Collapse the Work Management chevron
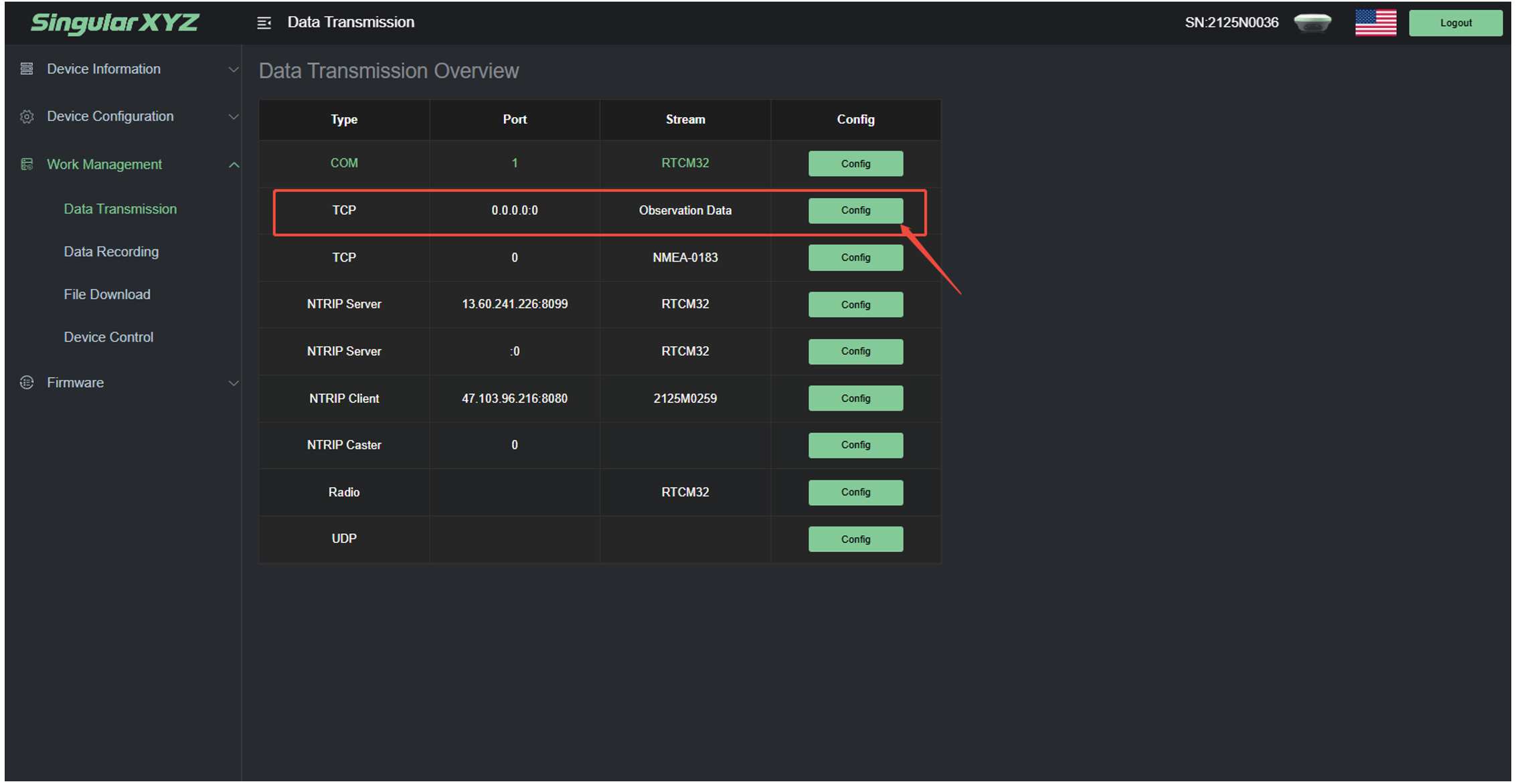Viewport: 1522px width, 784px height. coord(234,165)
